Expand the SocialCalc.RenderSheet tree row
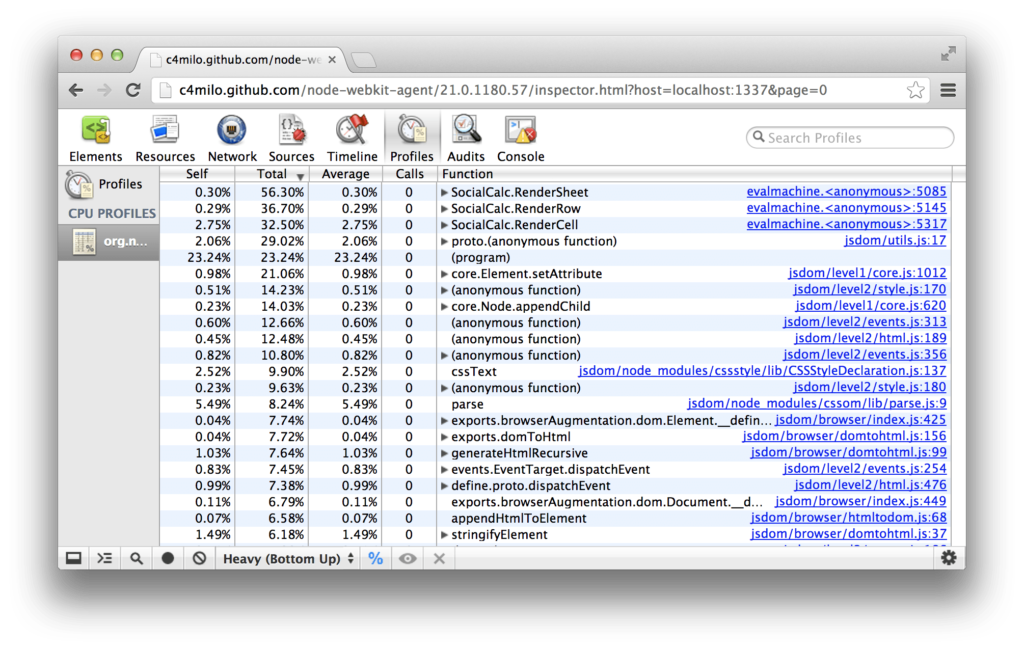This screenshot has height=650, width=1024. 443,192
